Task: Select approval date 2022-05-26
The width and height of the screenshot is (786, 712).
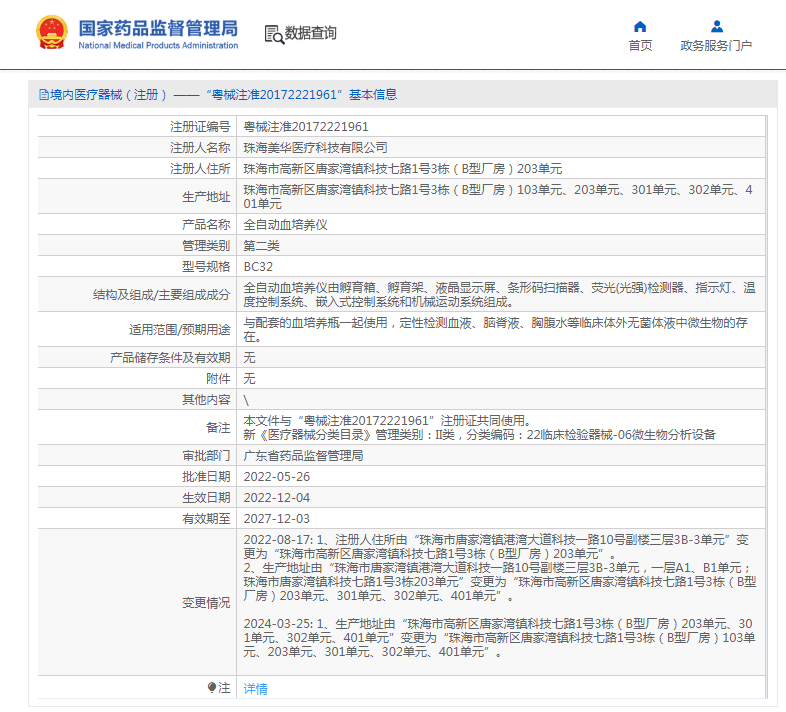Action: (x=277, y=476)
